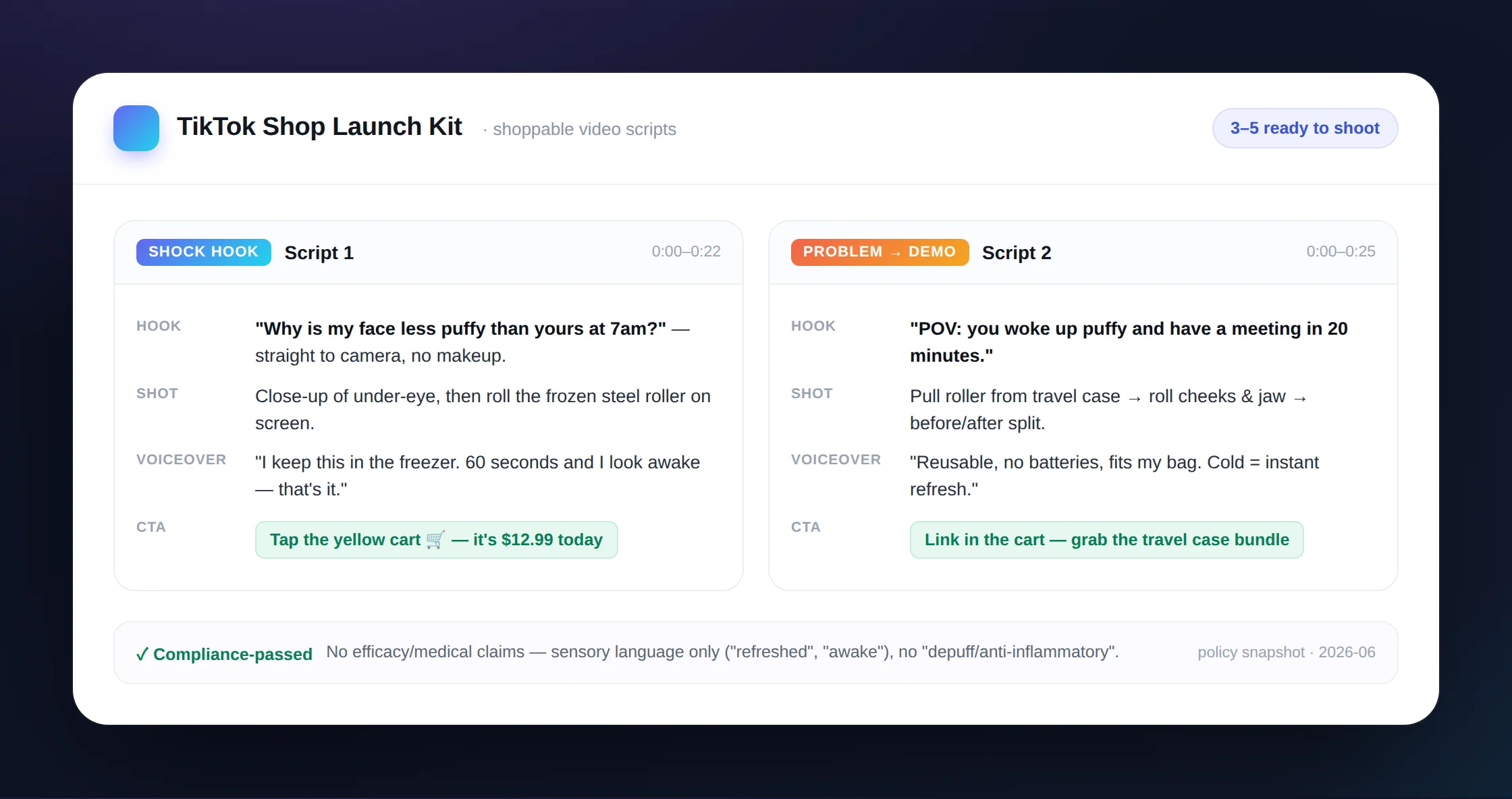This screenshot has height=799, width=1512.
Task: Click the '3–5 ready to shoot' badge
Action: coord(1305,128)
